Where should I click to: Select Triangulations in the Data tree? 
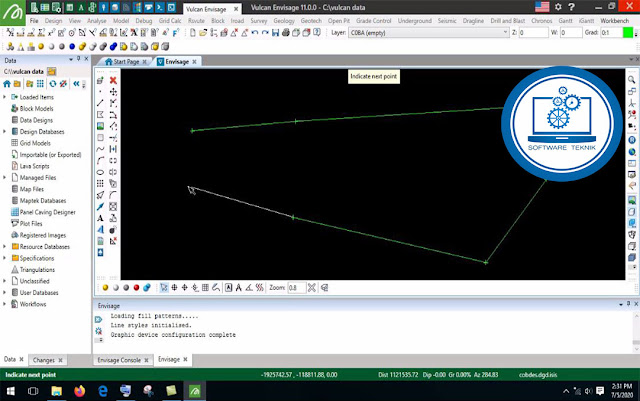click(x=37, y=270)
